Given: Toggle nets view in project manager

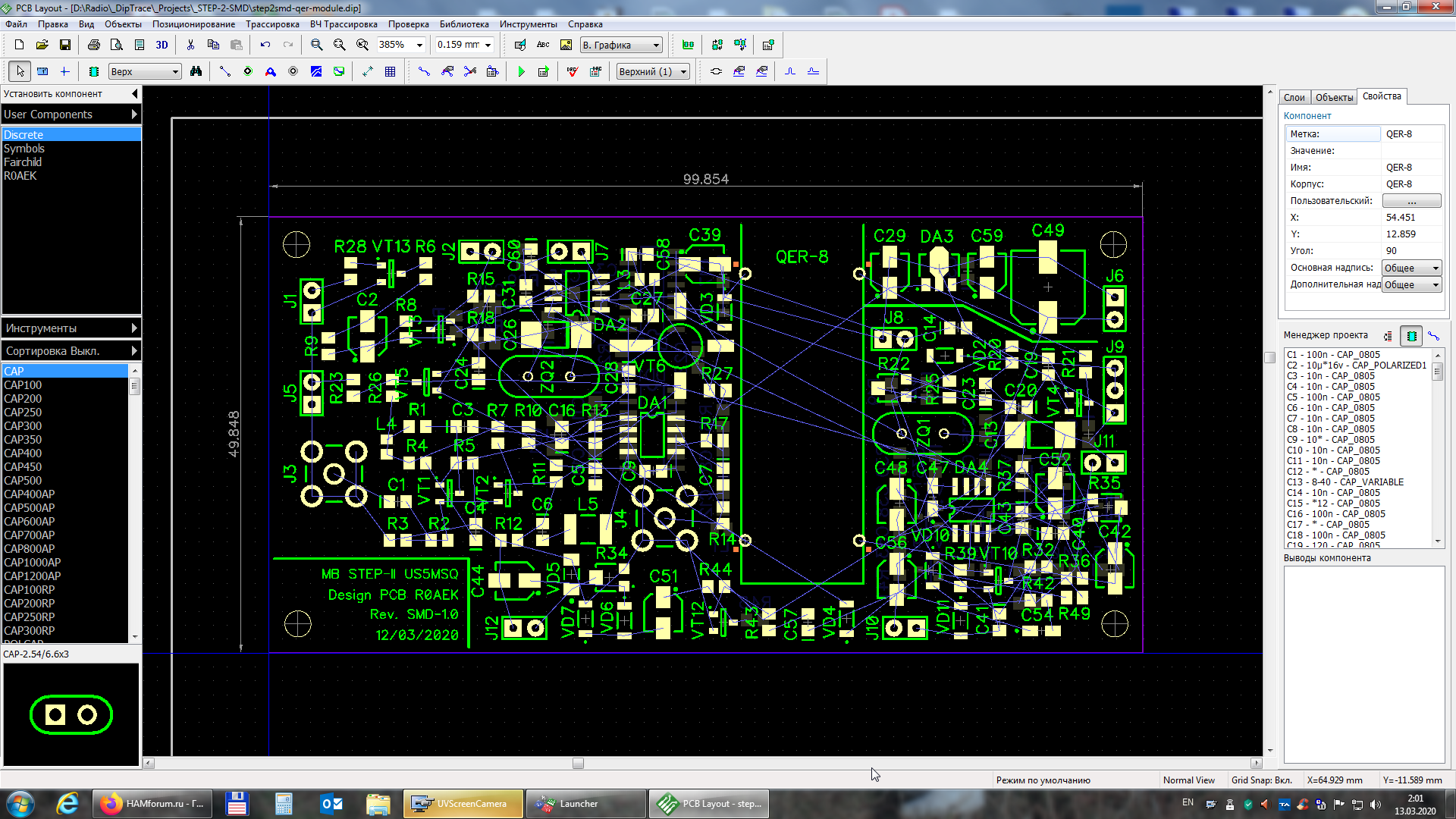Looking at the screenshot, I should pyautogui.click(x=1433, y=335).
